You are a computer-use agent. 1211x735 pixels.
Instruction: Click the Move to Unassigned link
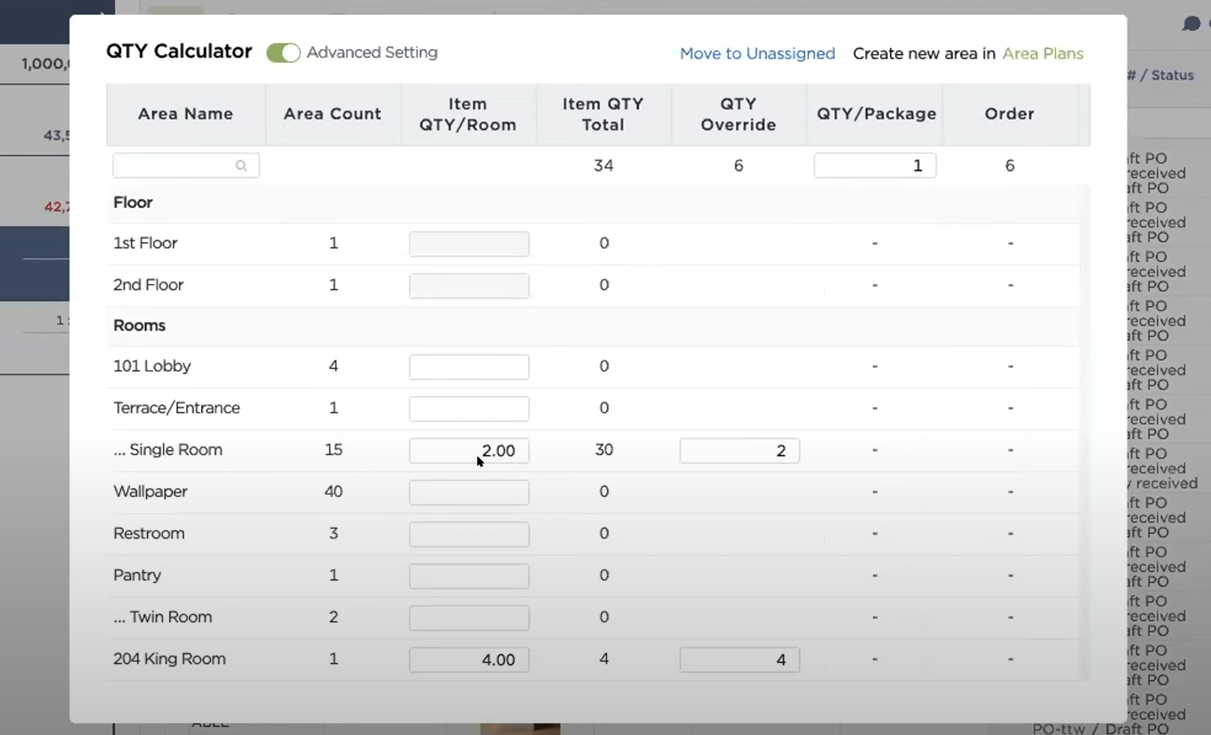[x=757, y=54]
